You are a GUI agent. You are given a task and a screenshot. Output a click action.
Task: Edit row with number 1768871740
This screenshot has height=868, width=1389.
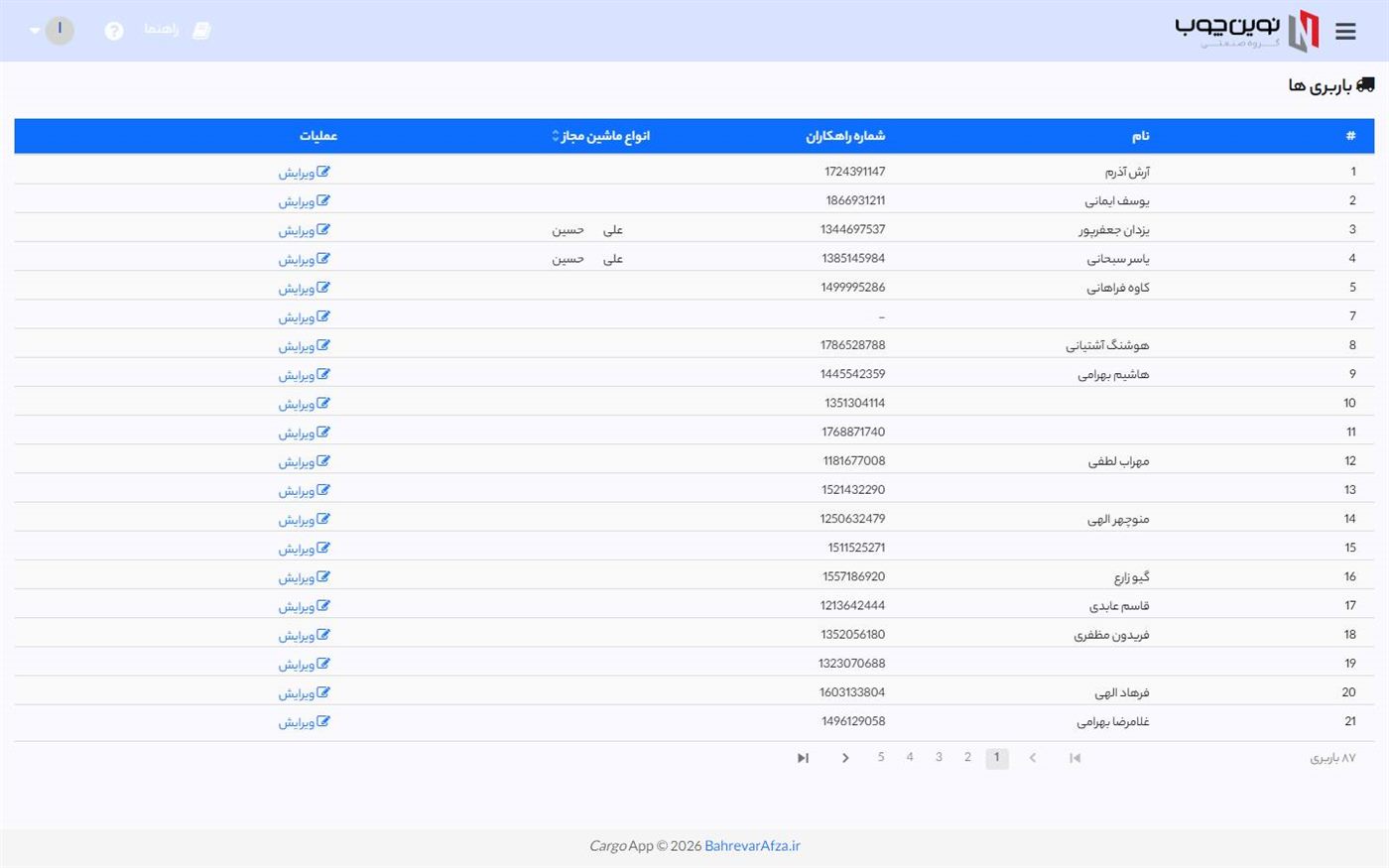pyautogui.click(x=304, y=433)
